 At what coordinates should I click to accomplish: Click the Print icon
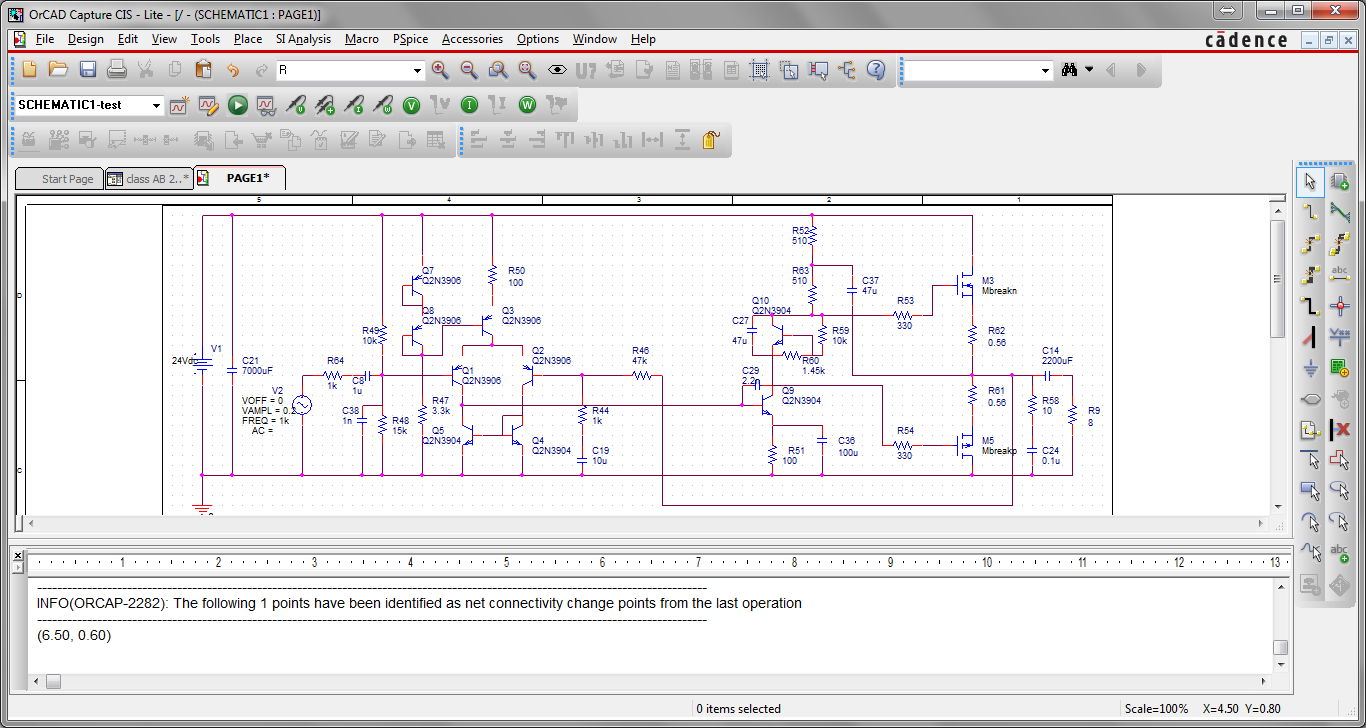(x=117, y=70)
